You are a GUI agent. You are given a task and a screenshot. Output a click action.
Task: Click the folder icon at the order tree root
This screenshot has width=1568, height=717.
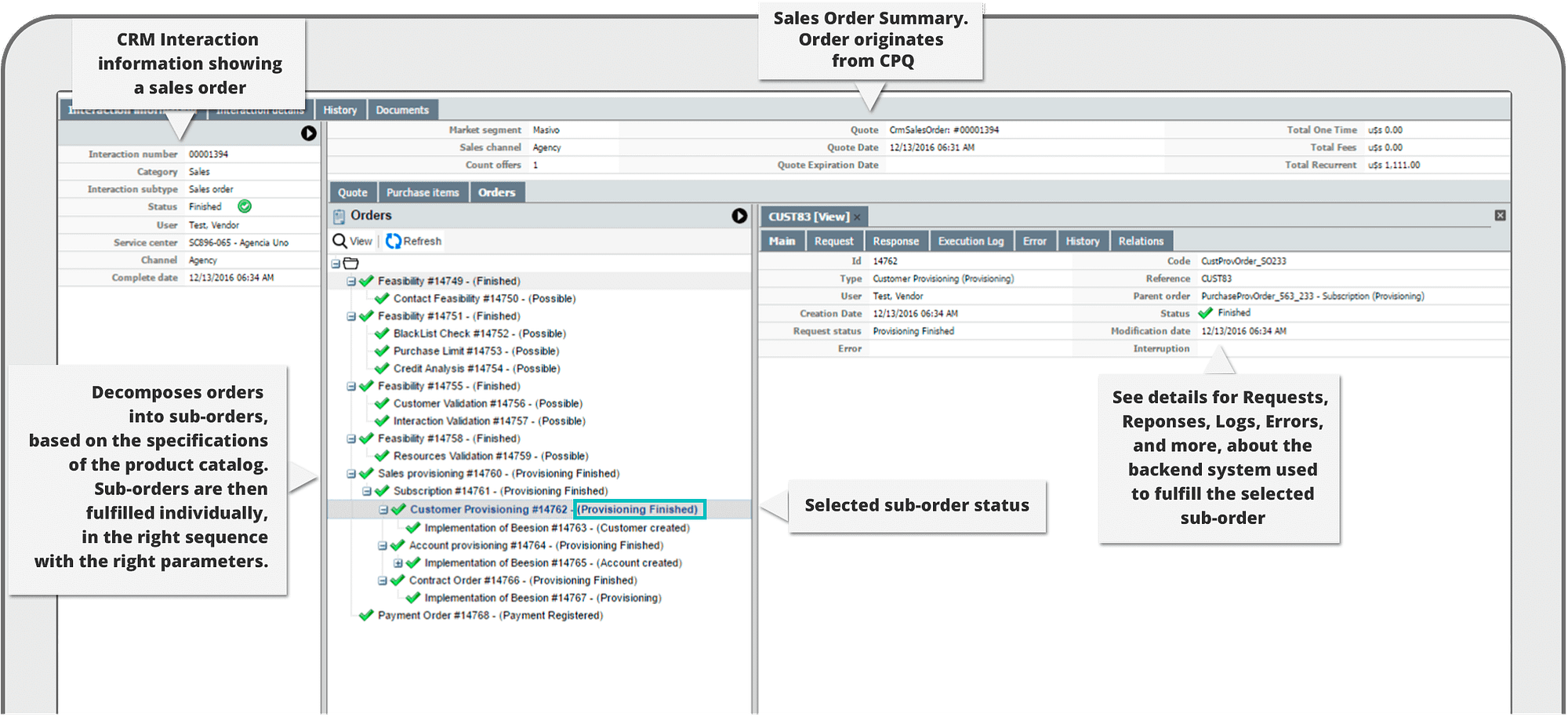tap(350, 263)
